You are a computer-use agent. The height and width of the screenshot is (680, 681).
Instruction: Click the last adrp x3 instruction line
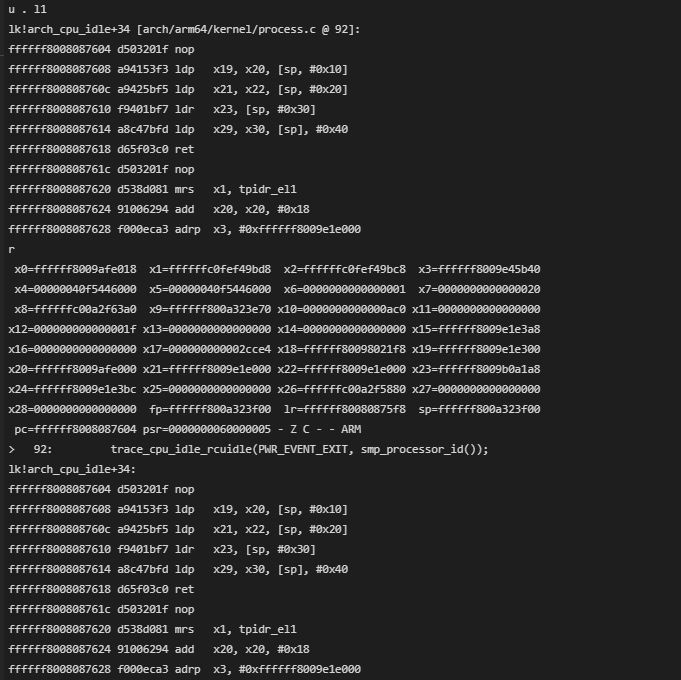[184, 669]
